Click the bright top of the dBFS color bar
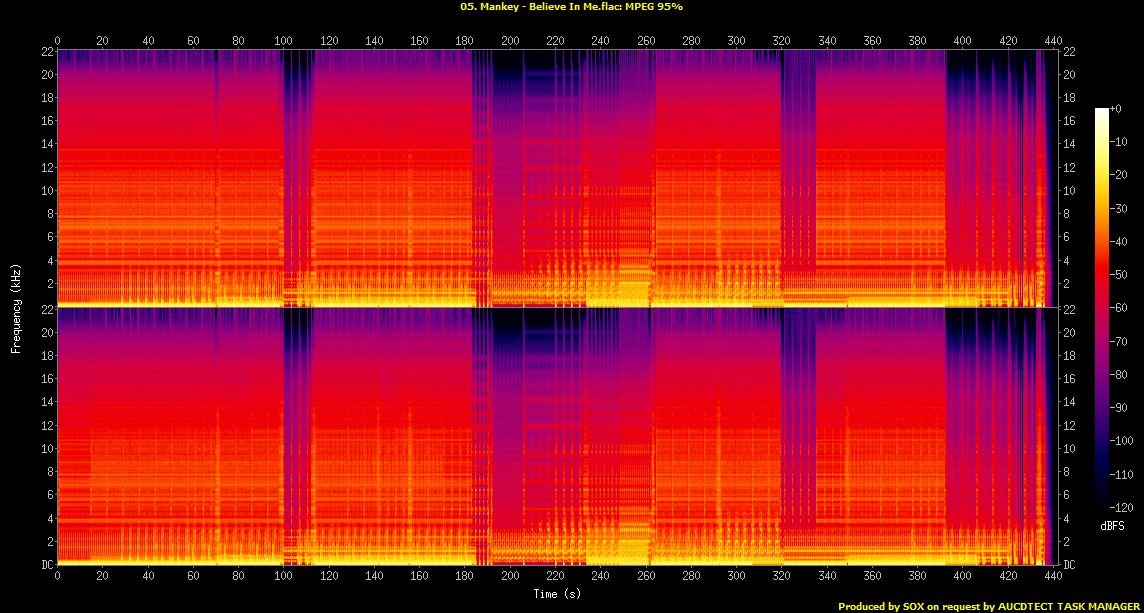1144x613 pixels. 1101,112
